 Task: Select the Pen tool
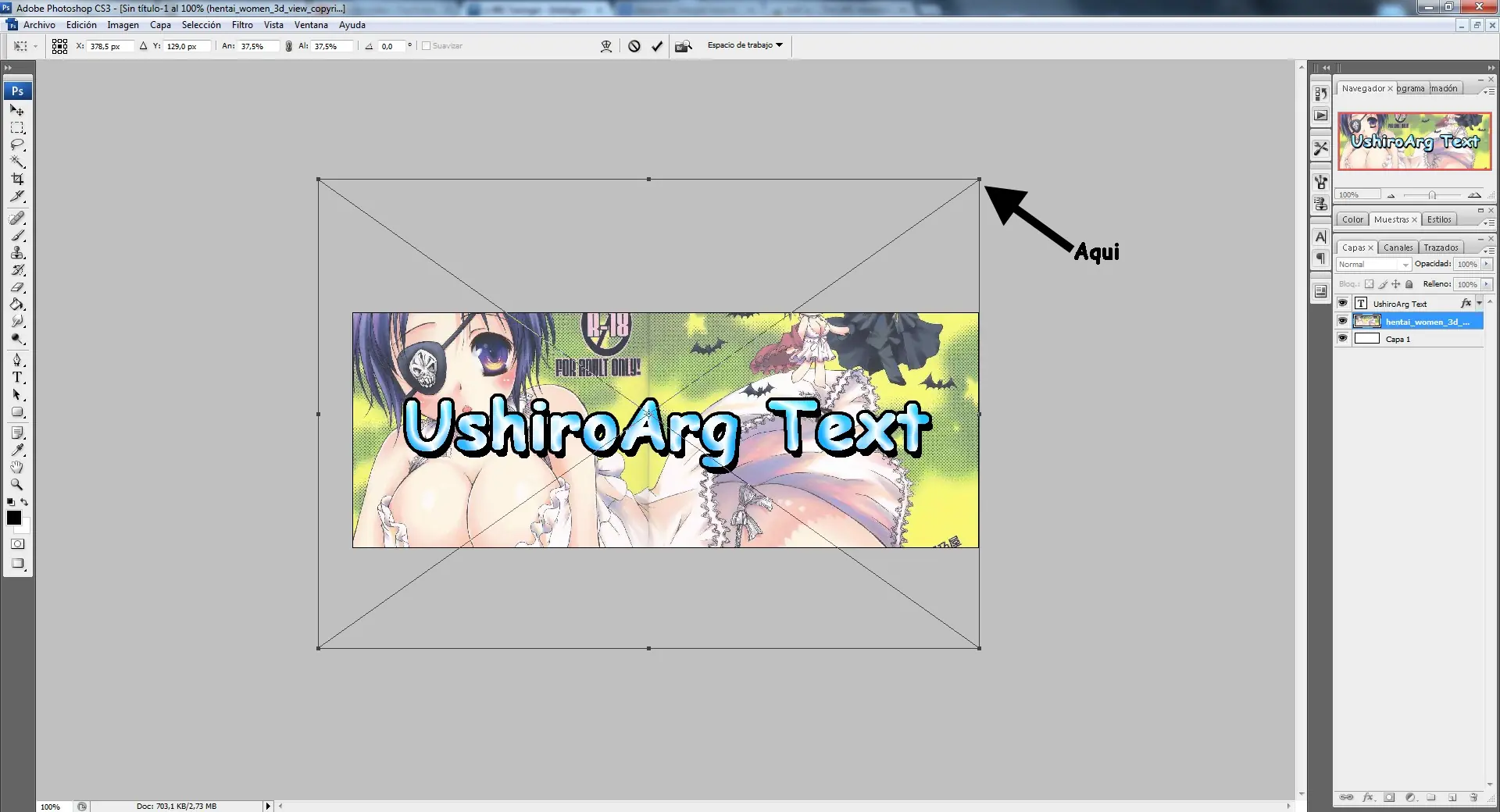(x=17, y=360)
